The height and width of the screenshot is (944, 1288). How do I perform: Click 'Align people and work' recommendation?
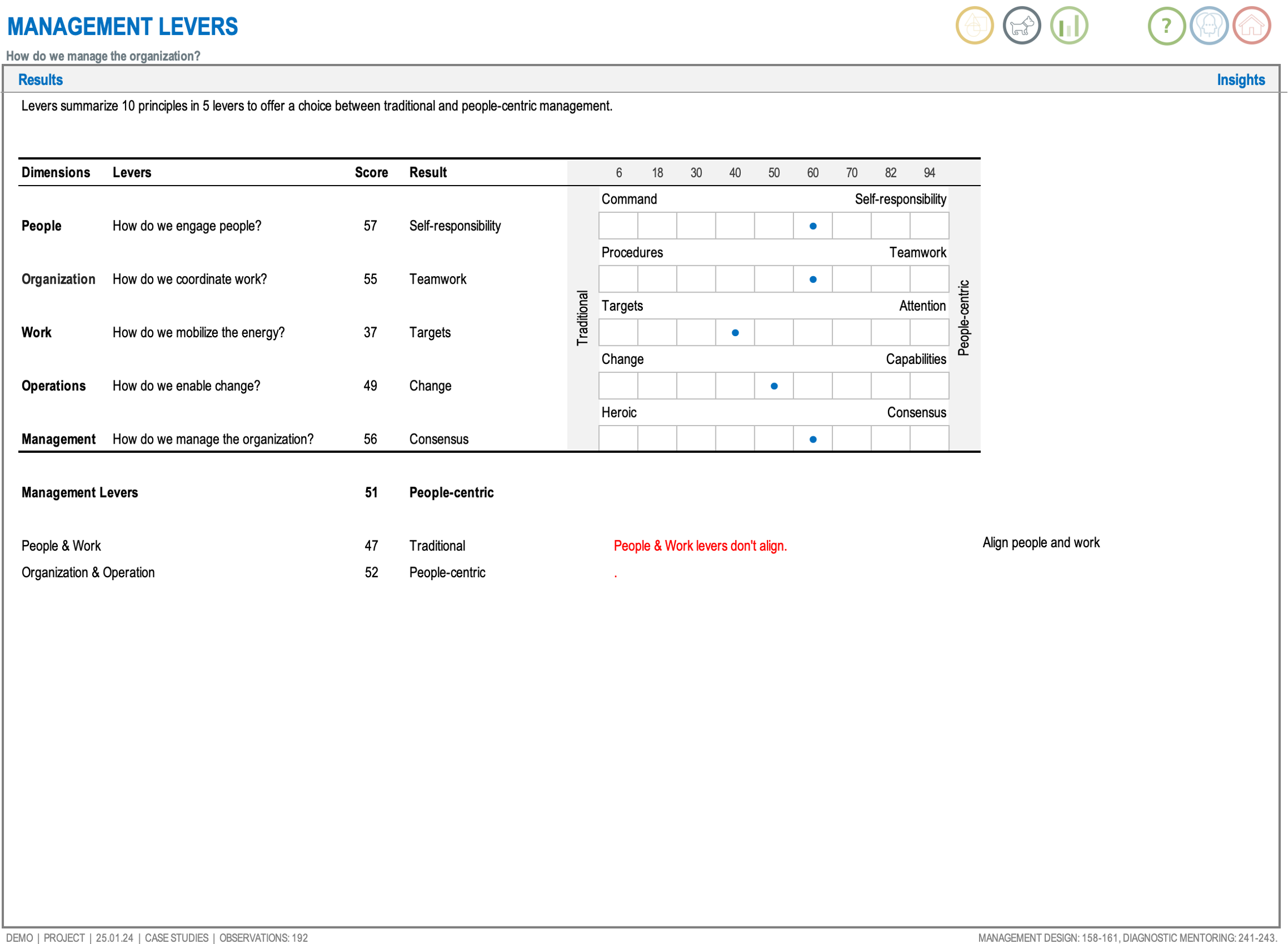pos(1041,543)
